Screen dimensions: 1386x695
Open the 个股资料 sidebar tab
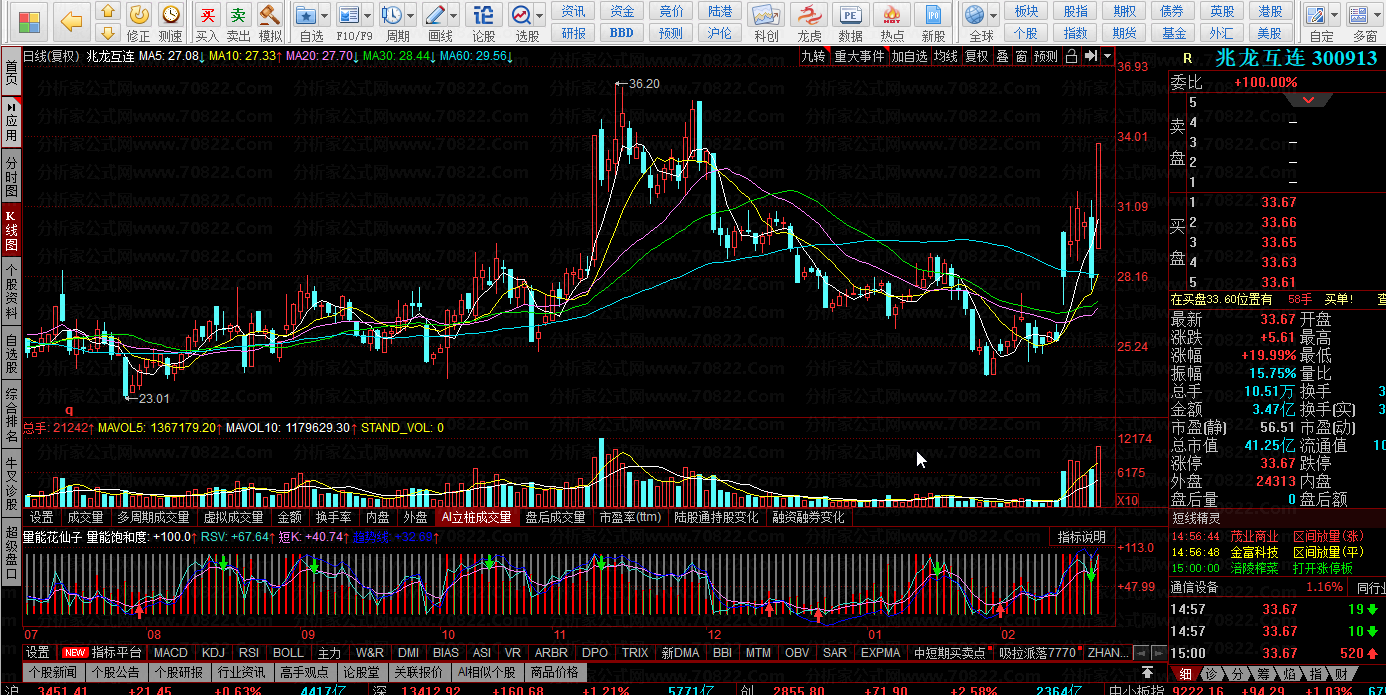(11, 291)
